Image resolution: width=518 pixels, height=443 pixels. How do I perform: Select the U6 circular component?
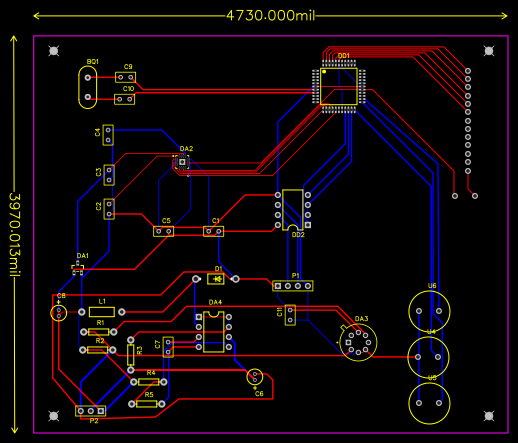pyautogui.click(x=429, y=311)
